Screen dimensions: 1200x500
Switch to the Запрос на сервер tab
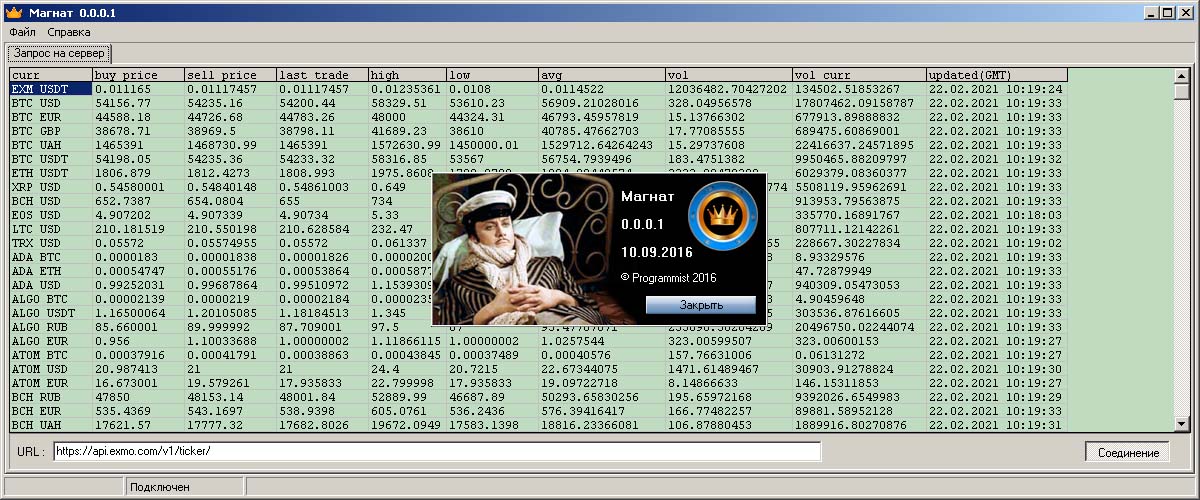point(59,53)
